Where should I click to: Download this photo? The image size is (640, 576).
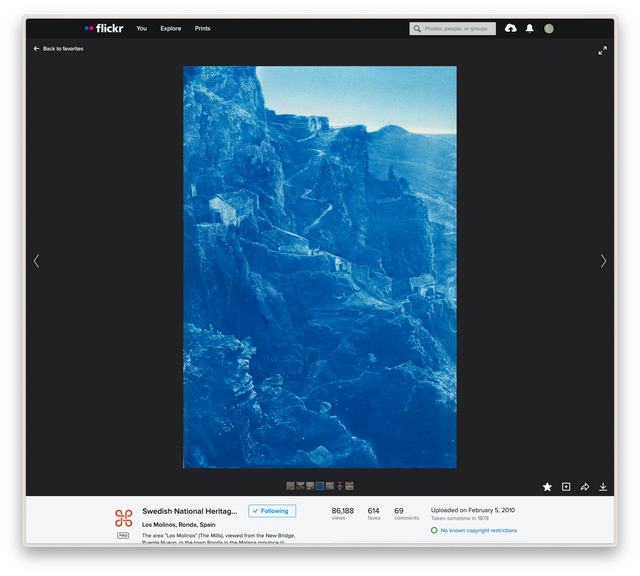click(x=603, y=487)
